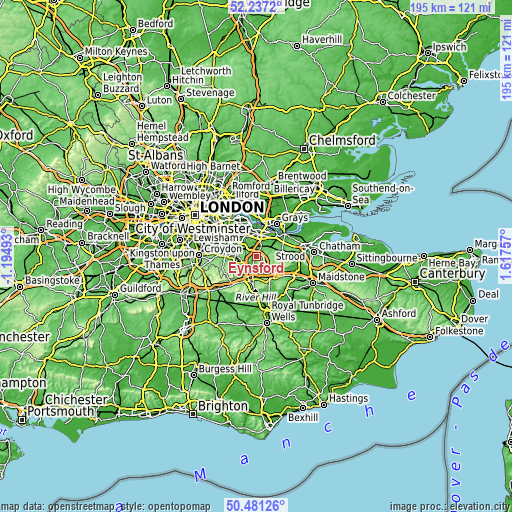This screenshot has height=512, width=512.
Task: Click the Folkestone town marker
Action: coord(430,337)
